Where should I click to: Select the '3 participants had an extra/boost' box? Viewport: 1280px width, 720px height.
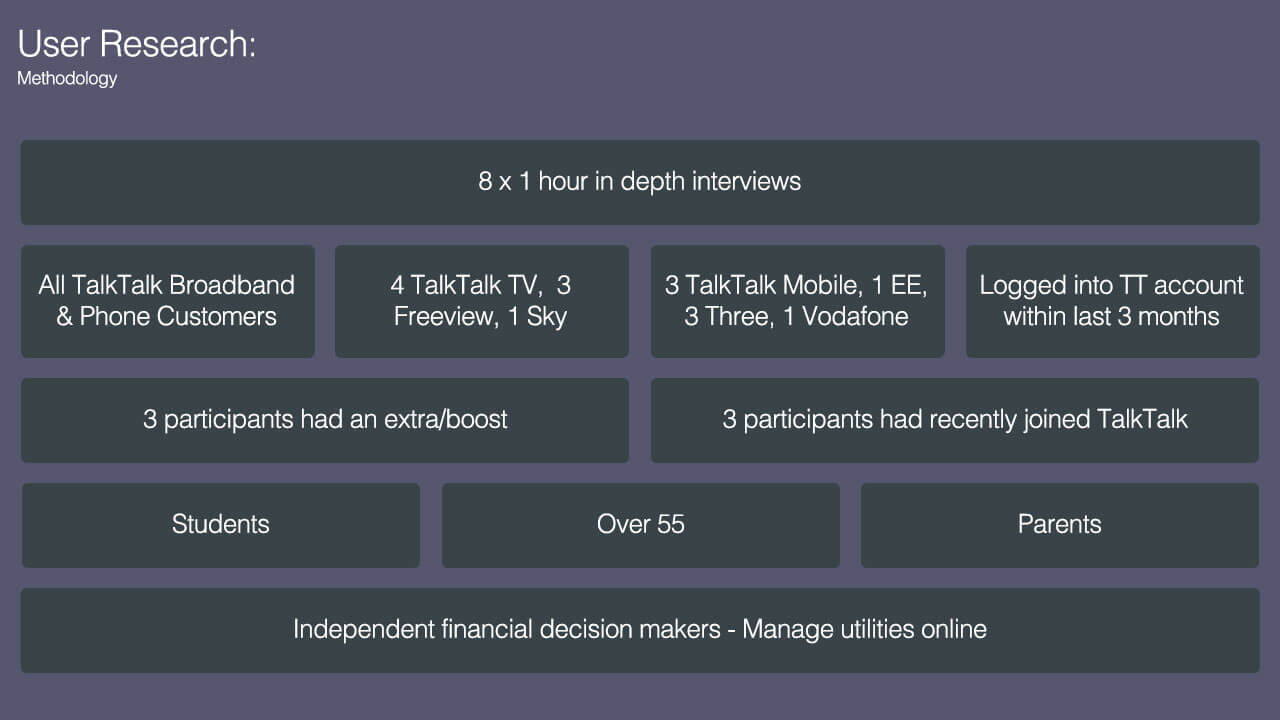click(x=325, y=419)
